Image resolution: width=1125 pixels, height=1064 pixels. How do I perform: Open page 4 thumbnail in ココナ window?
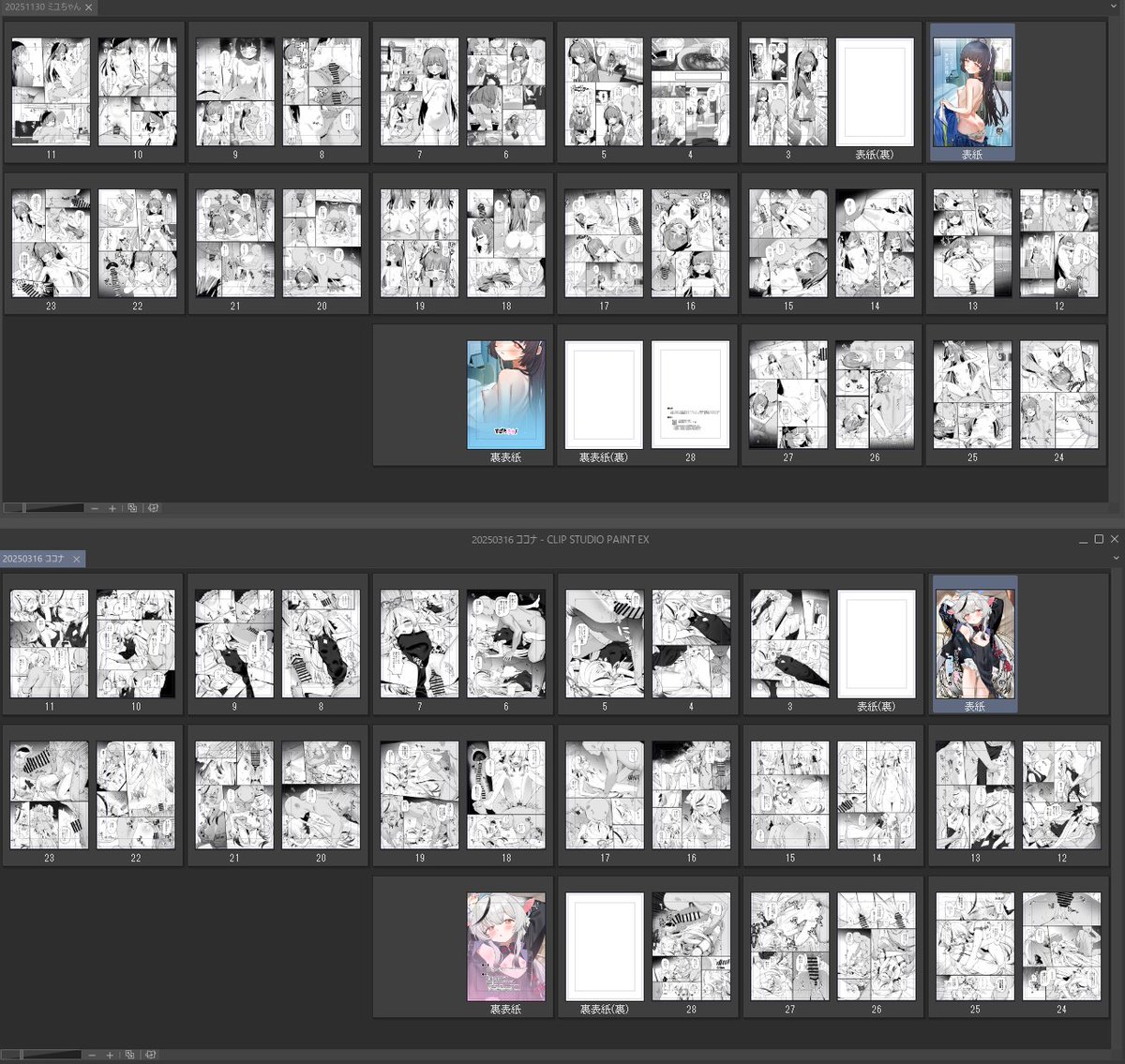click(x=691, y=644)
